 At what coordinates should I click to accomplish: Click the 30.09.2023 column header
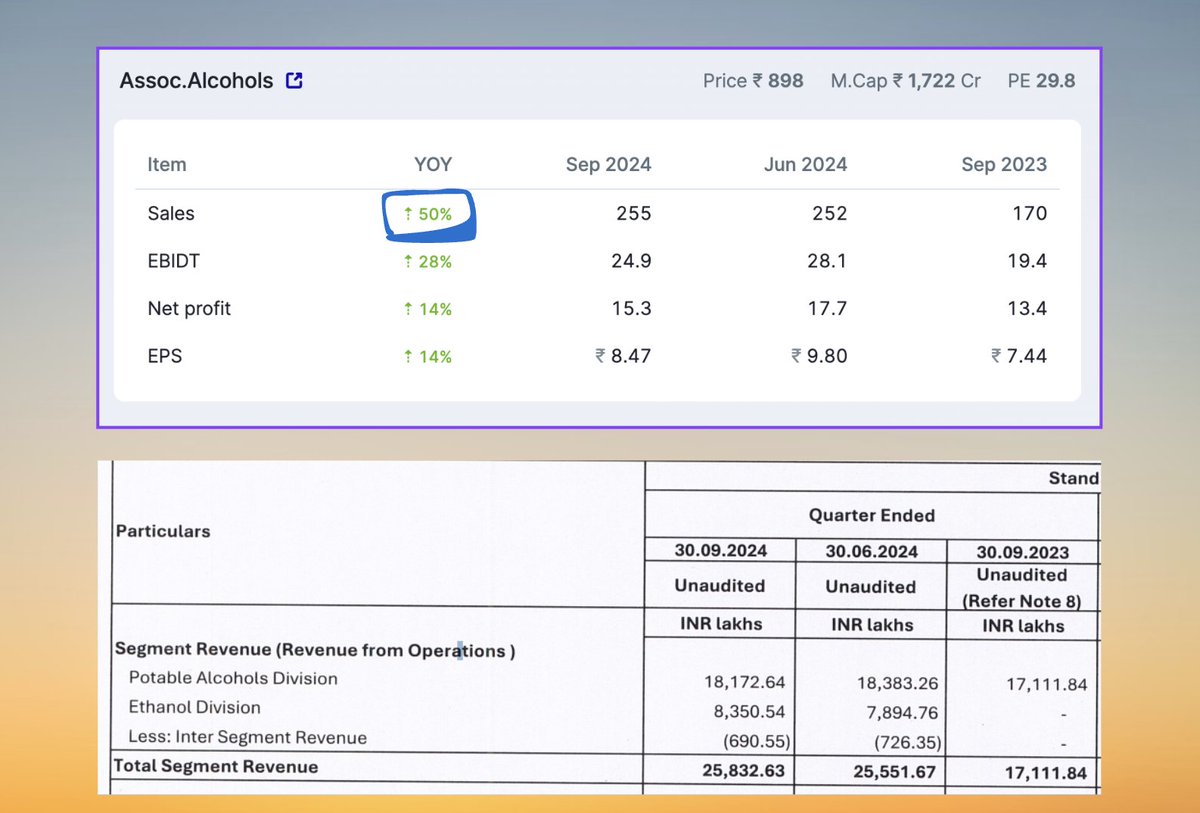1022,552
